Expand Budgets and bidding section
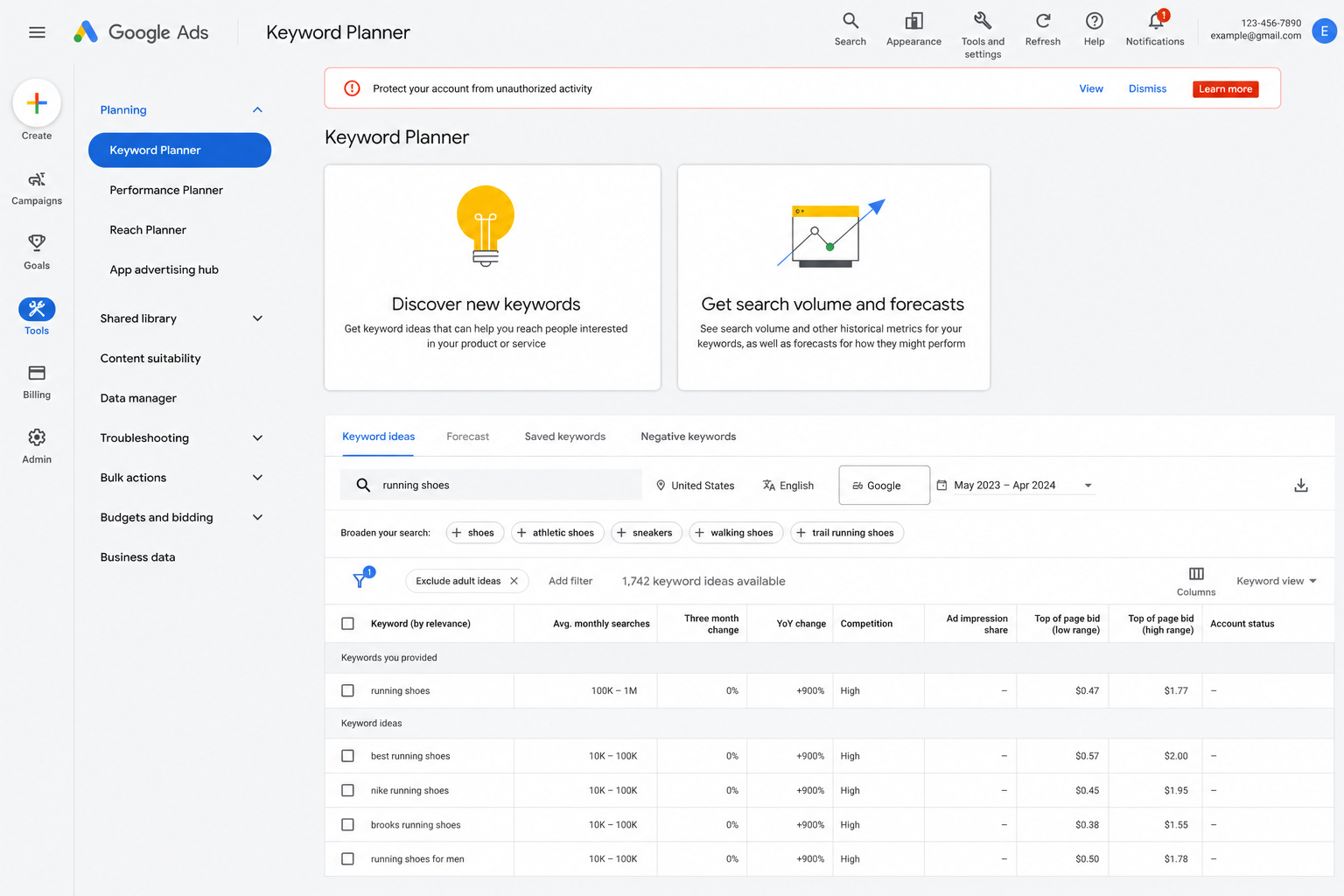This screenshot has width=1344, height=896. 257,517
